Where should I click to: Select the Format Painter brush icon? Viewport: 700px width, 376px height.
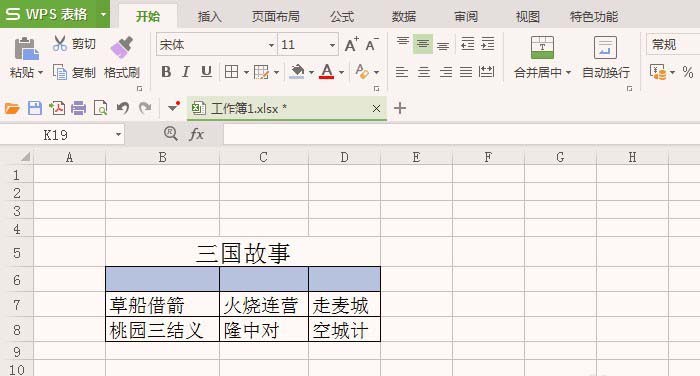pos(122,47)
